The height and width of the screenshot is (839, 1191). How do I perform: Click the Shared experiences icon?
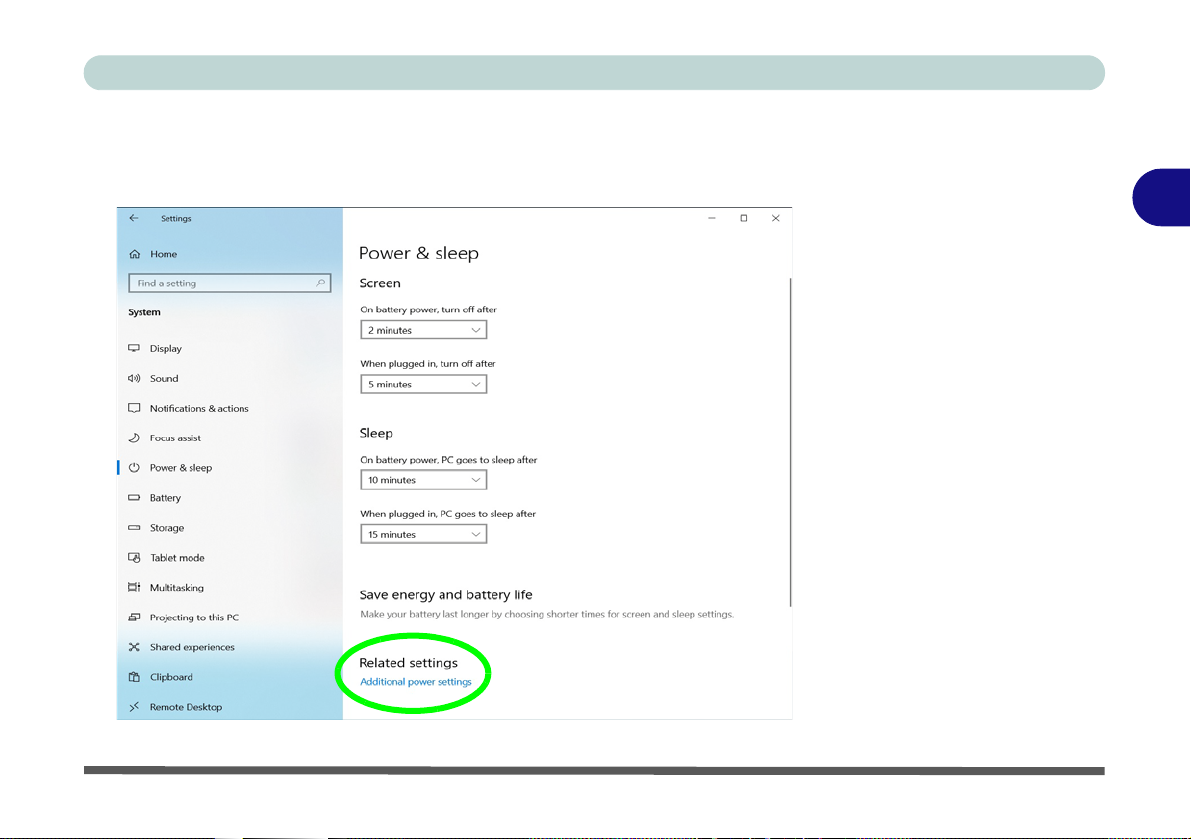tap(134, 648)
